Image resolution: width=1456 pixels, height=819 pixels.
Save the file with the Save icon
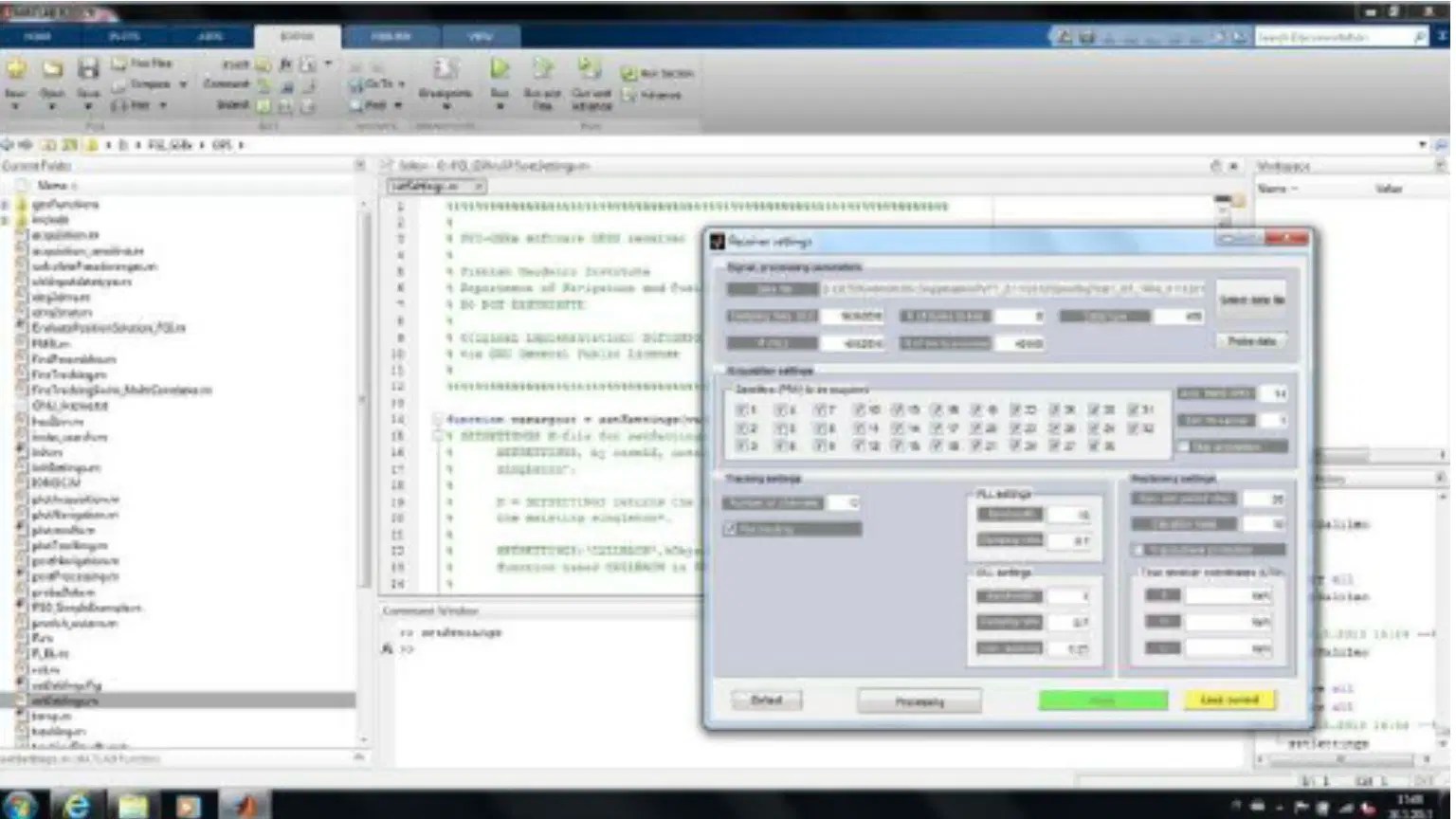(88, 68)
